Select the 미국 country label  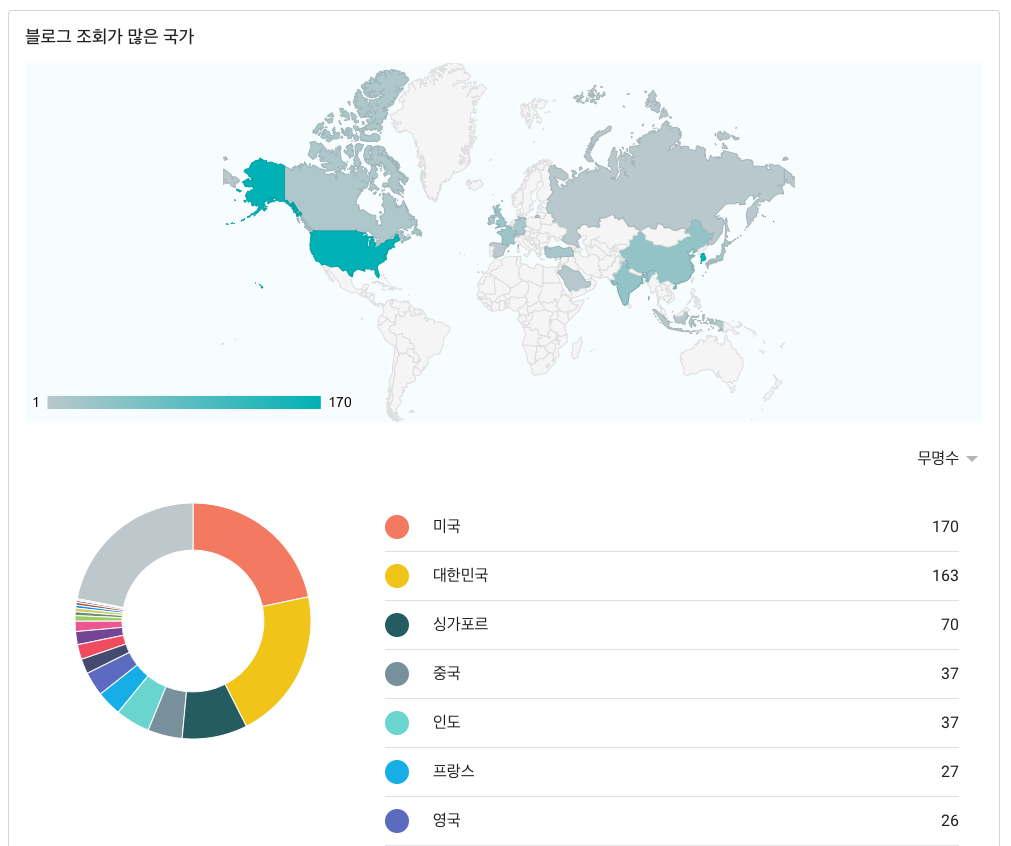click(x=446, y=526)
